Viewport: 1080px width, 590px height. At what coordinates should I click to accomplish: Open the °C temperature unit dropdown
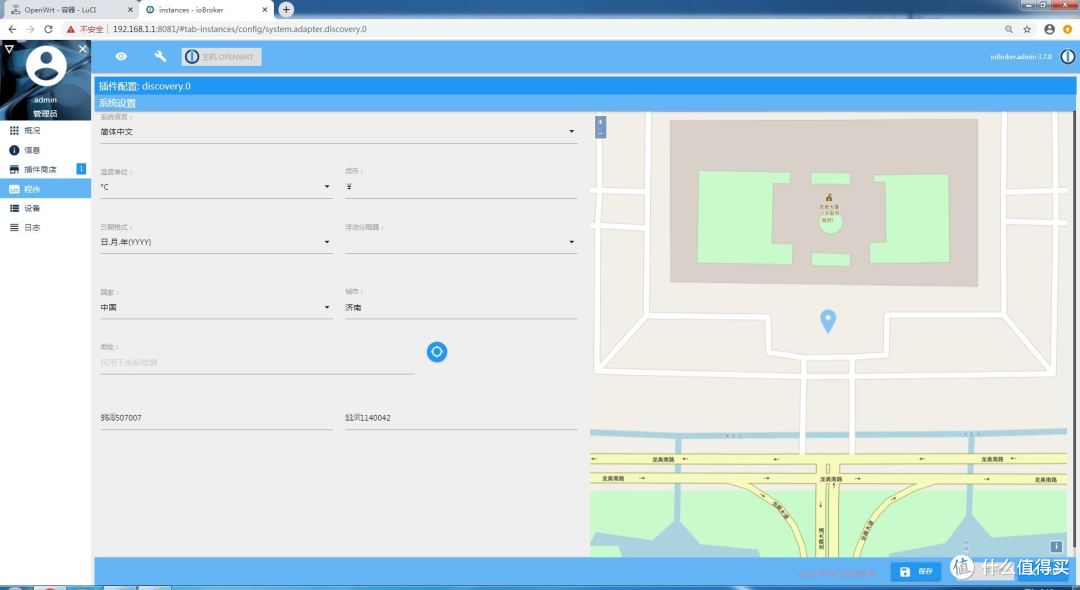[215, 187]
